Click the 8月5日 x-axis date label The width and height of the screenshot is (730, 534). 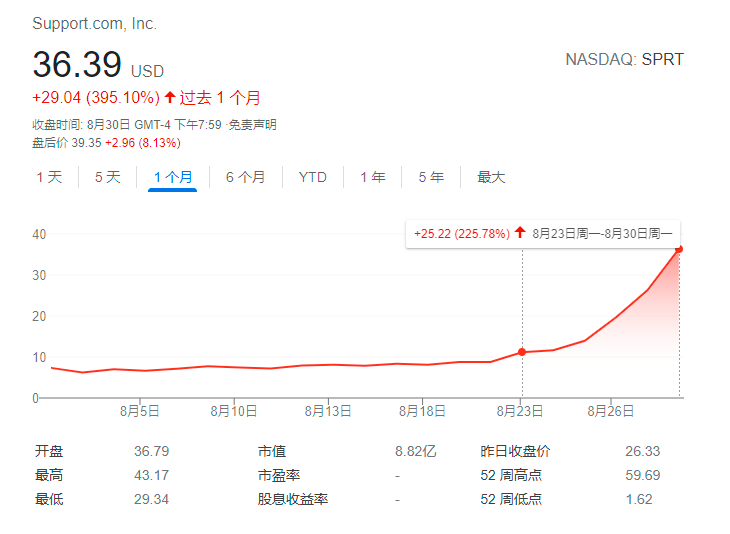140,411
